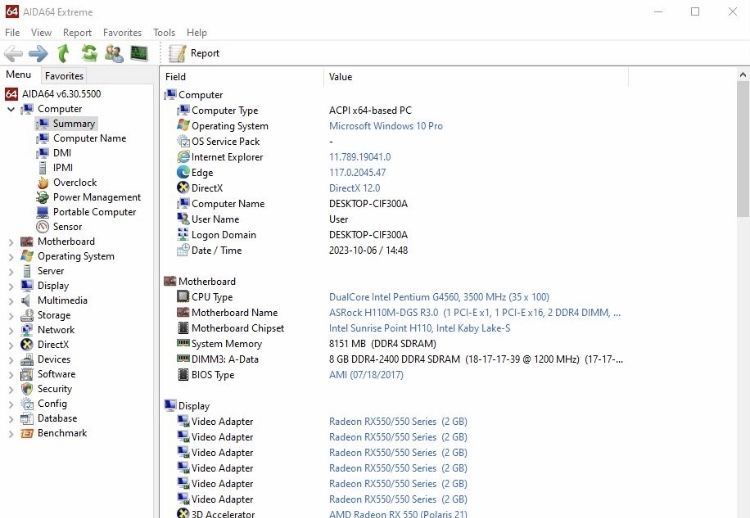The width and height of the screenshot is (750, 518).
Task: Click the Forward arrow toolbar icon
Action: 38,53
